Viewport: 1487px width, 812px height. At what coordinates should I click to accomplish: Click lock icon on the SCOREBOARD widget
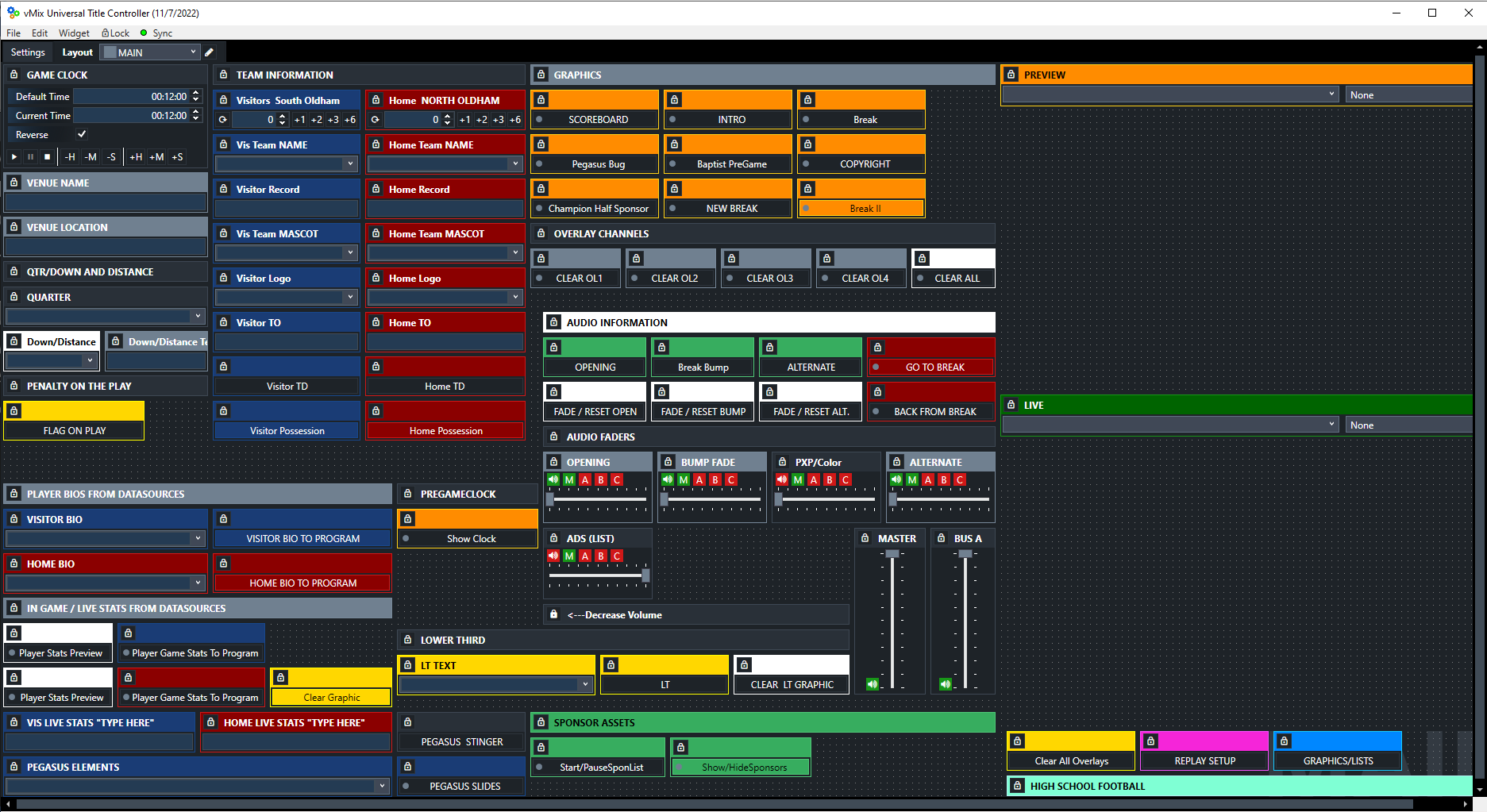(x=541, y=100)
